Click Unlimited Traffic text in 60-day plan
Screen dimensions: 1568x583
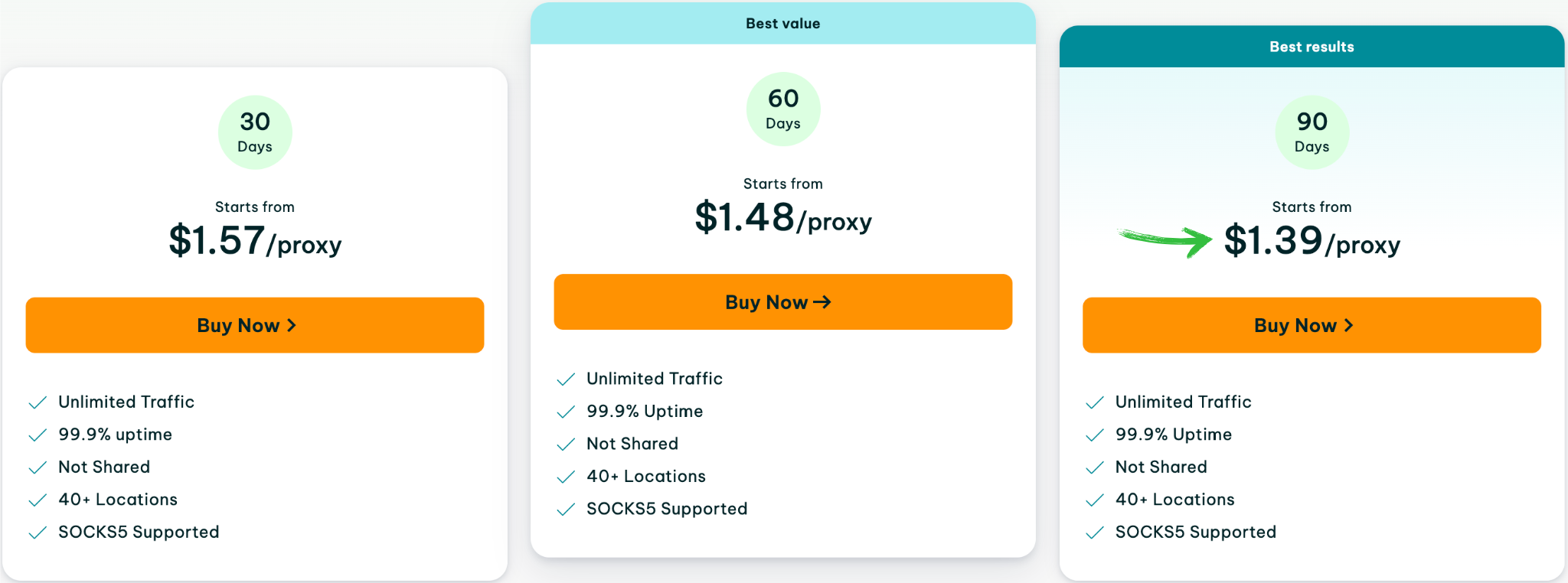(x=655, y=379)
